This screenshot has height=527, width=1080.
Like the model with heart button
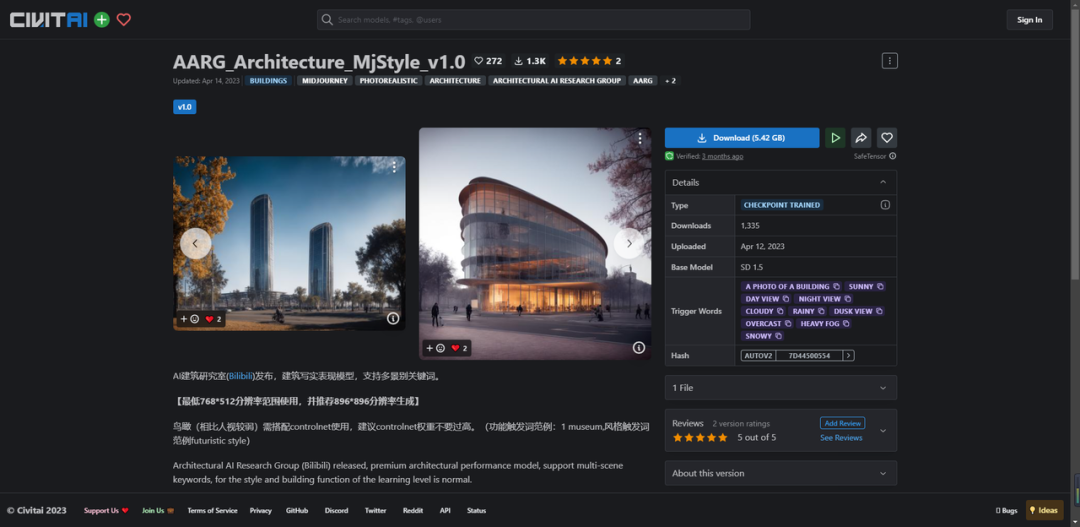coord(887,138)
